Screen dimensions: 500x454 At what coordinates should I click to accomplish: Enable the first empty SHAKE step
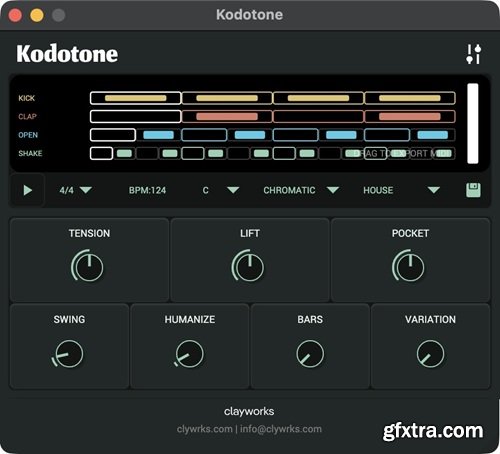pos(101,153)
